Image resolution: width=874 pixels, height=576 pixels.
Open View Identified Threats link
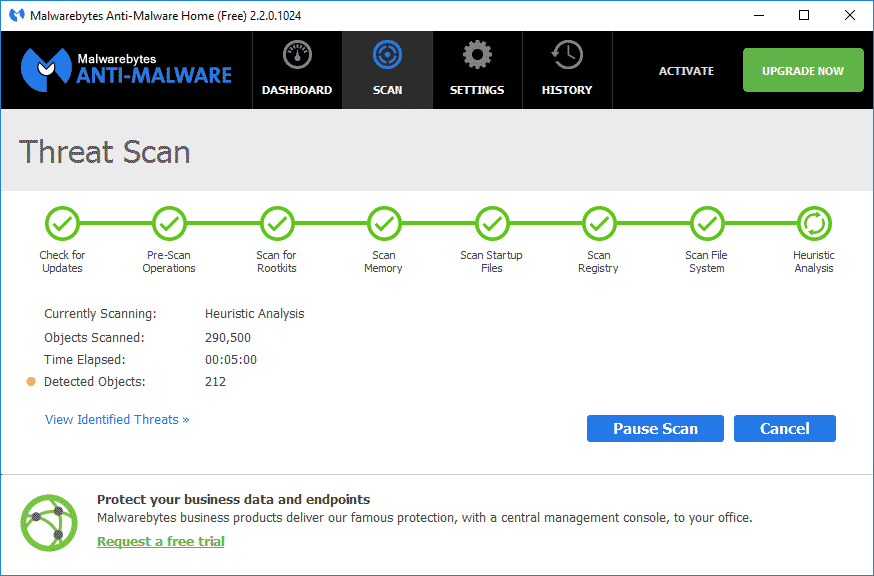click(x=117, y=420)
